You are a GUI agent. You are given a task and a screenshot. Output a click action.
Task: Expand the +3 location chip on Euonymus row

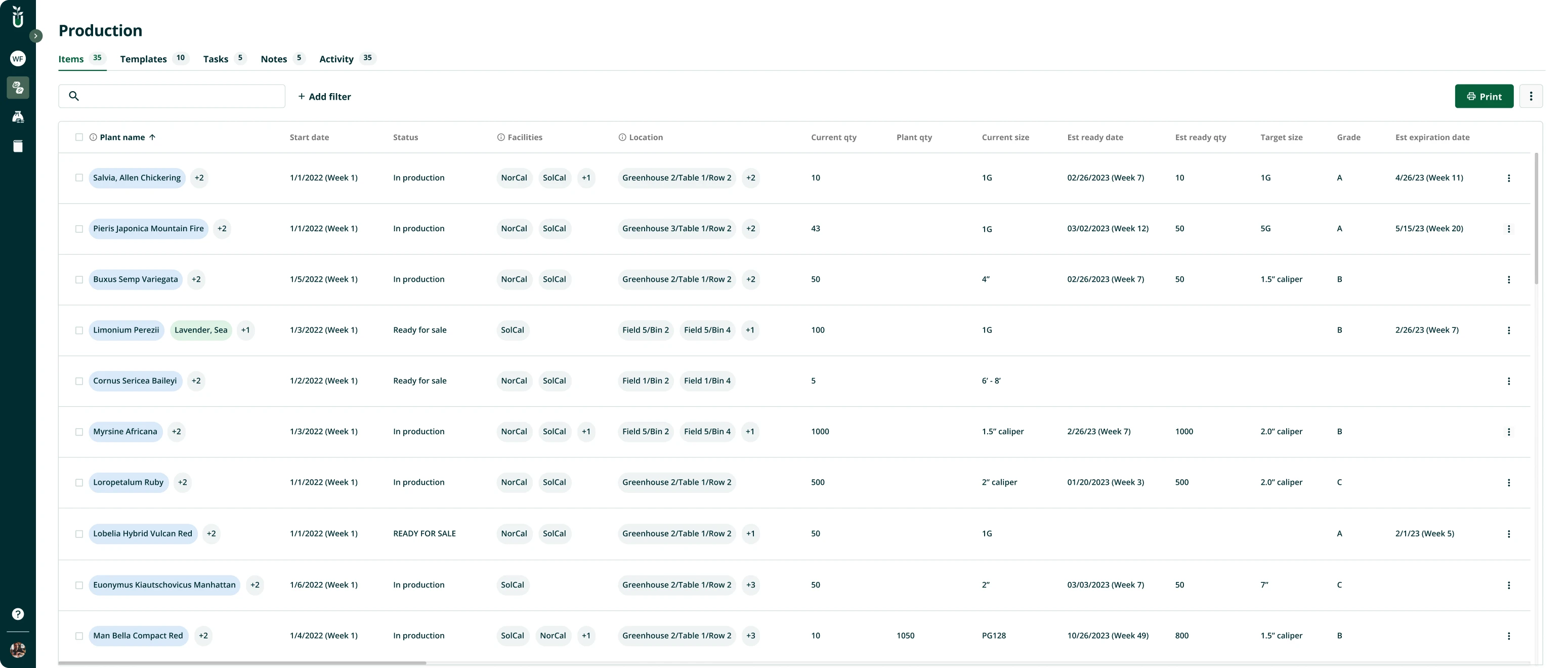[x=750, y=584]
